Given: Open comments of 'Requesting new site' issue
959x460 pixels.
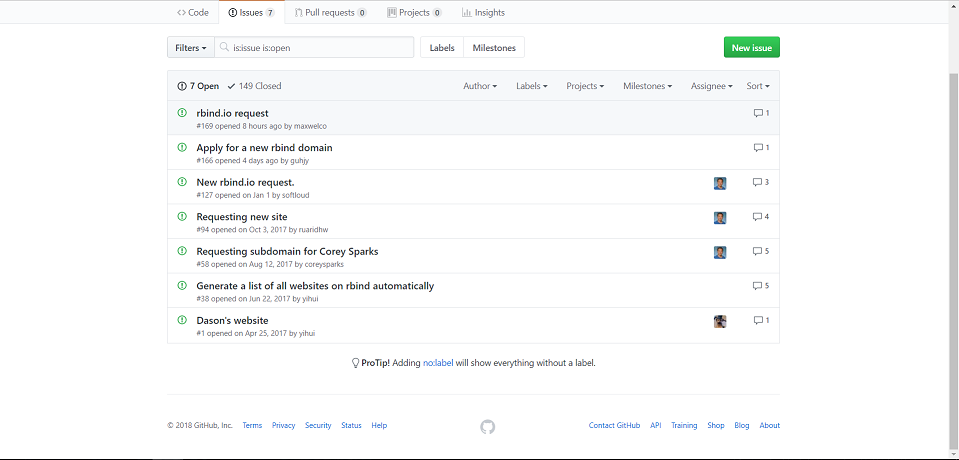Looking at the screenshot, I should pos(761,217).
